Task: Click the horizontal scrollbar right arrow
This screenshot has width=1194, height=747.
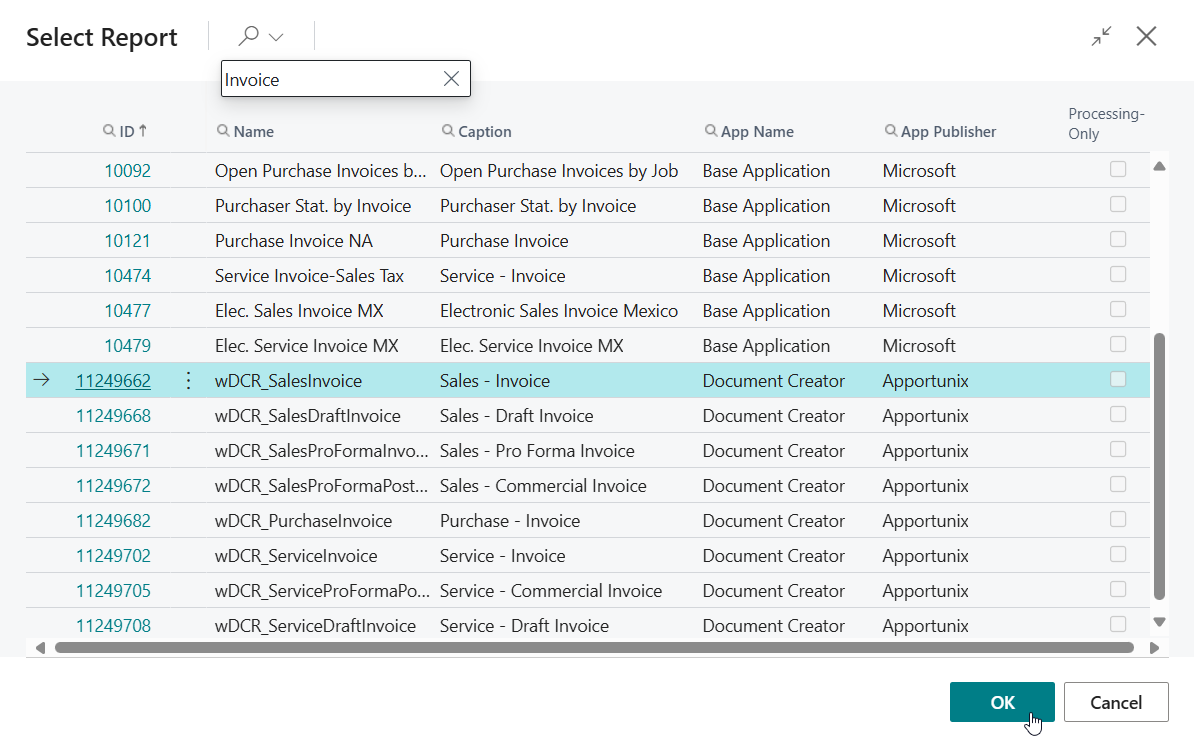Action: pyautogui.click(x=1153, y=648)
